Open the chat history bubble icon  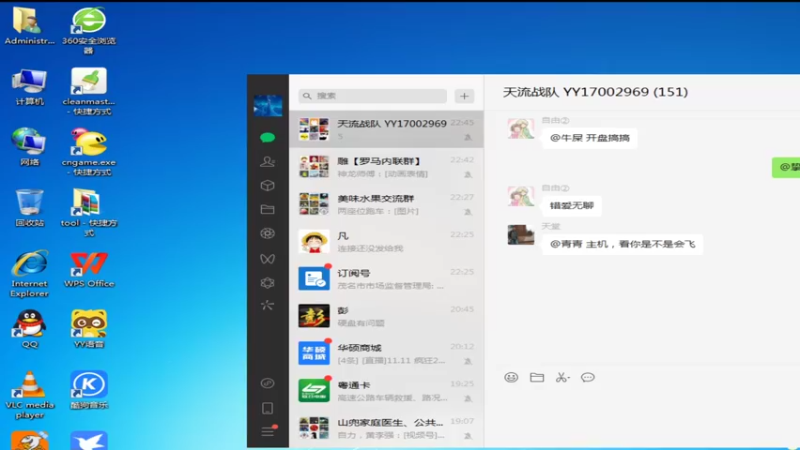pyautogui.click(x=588, y=378)
